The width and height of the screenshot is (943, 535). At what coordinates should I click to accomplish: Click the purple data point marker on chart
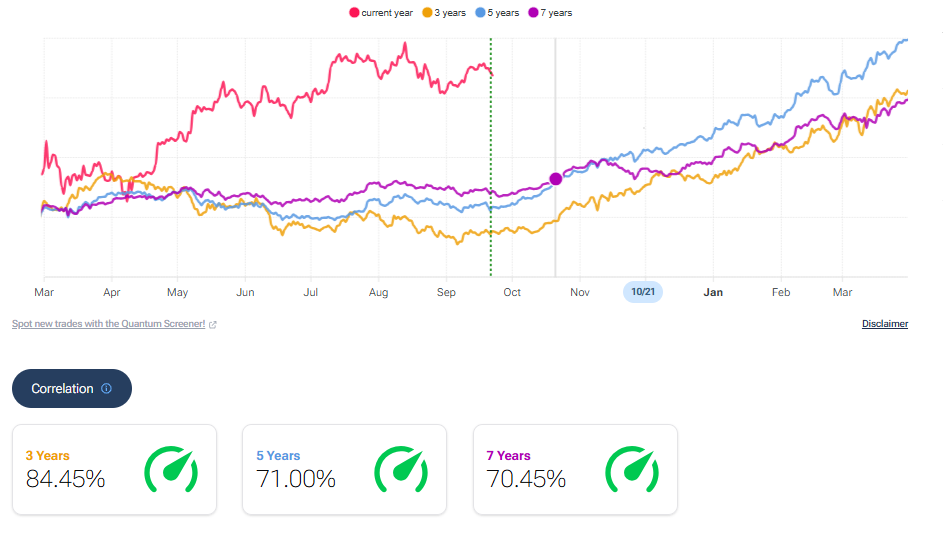pos(556,179)
